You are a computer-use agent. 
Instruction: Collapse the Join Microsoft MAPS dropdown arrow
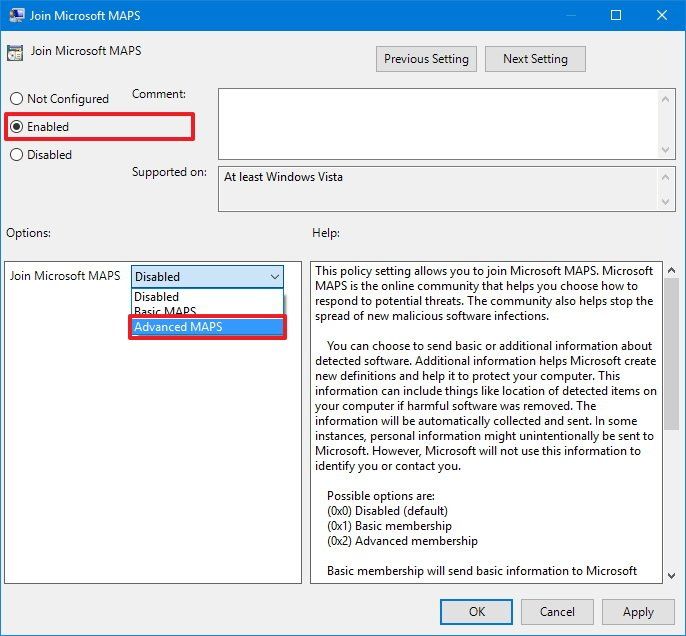click(274, 277)
